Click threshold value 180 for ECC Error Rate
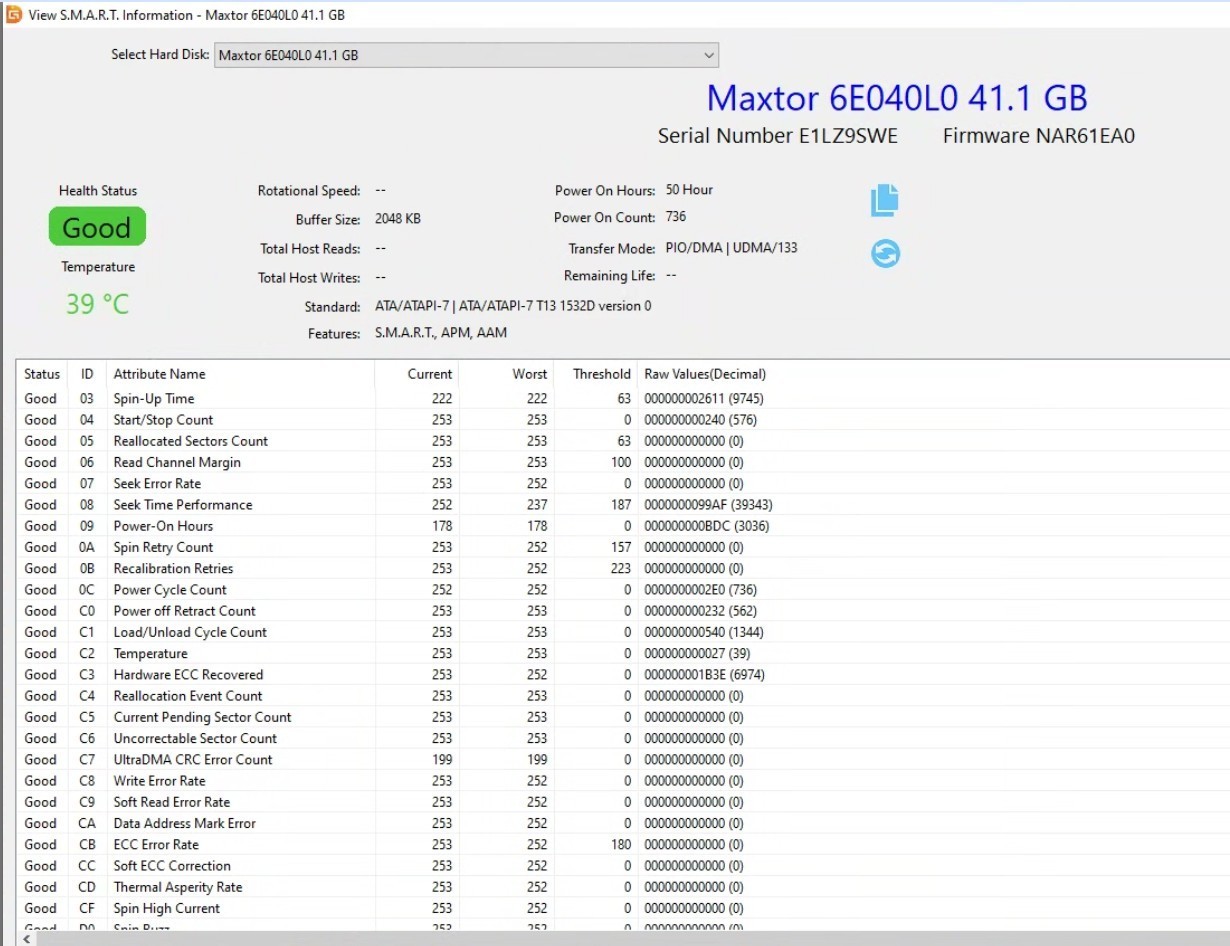This screenshot has height=946, width=1230. click(620, 844)
